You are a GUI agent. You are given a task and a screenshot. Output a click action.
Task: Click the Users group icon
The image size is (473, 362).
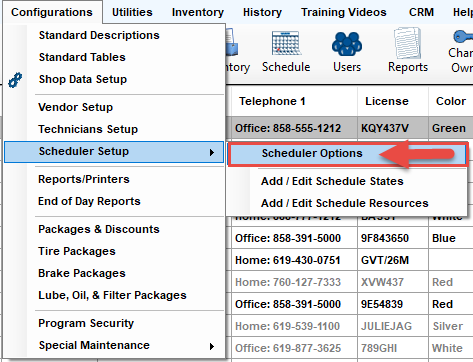[x=347, y=44]
